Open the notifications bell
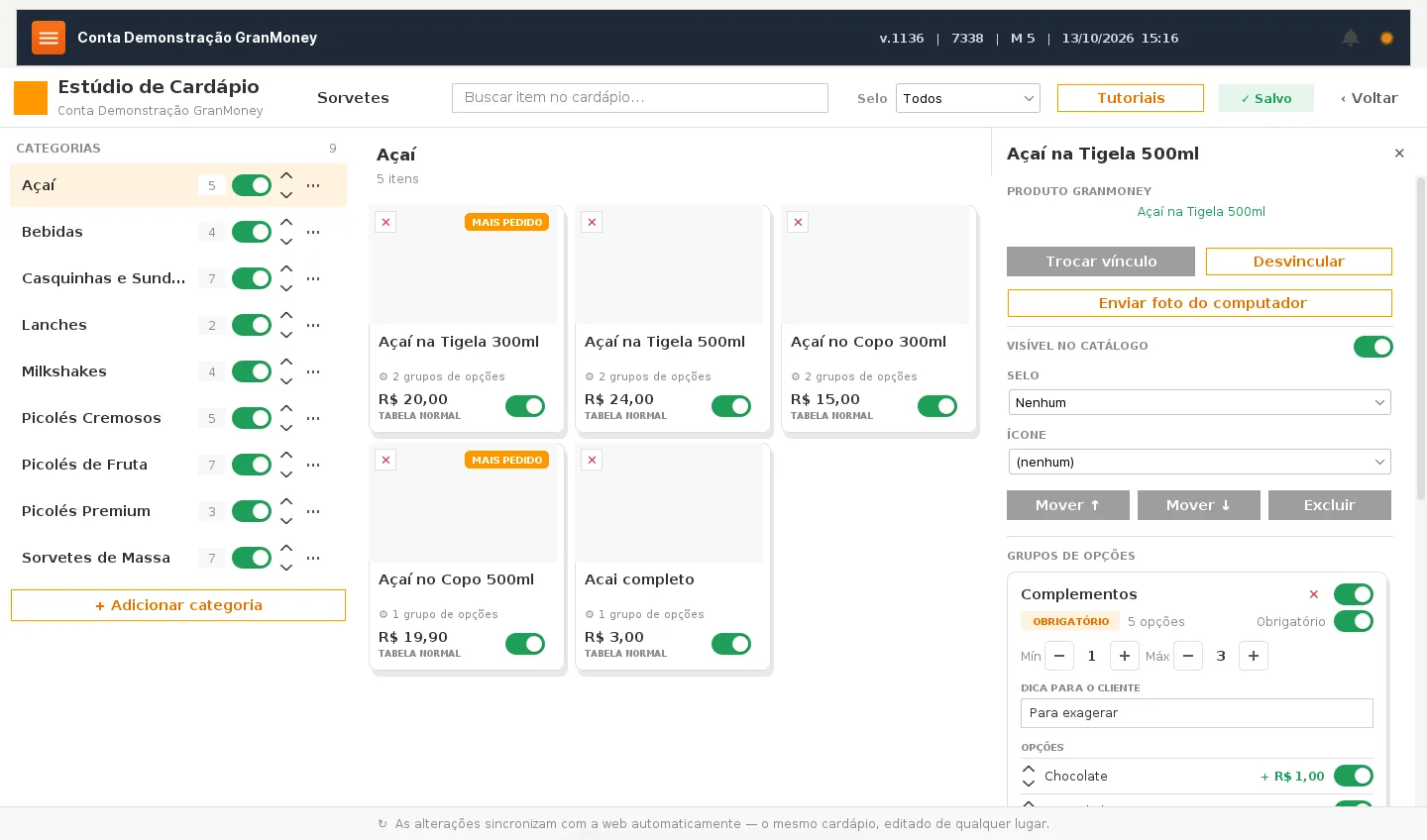Viewport: 1427px width, 840px height. click(x=1351, y=38)
